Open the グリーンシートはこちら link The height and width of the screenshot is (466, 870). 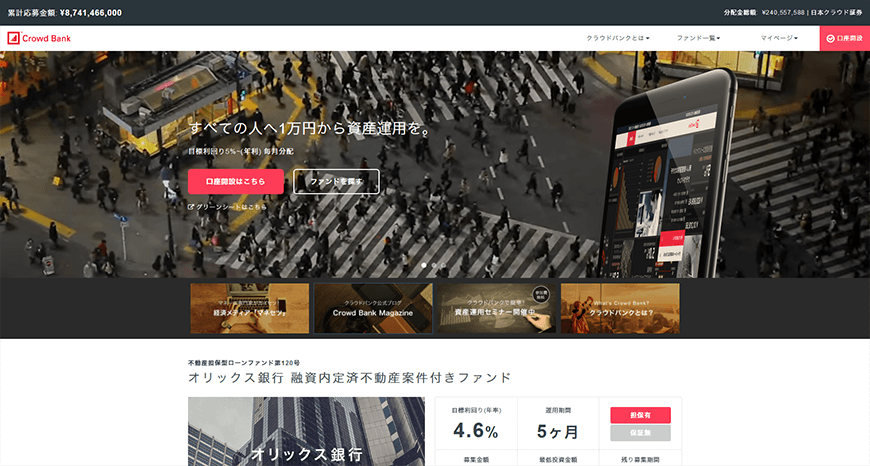227,207
